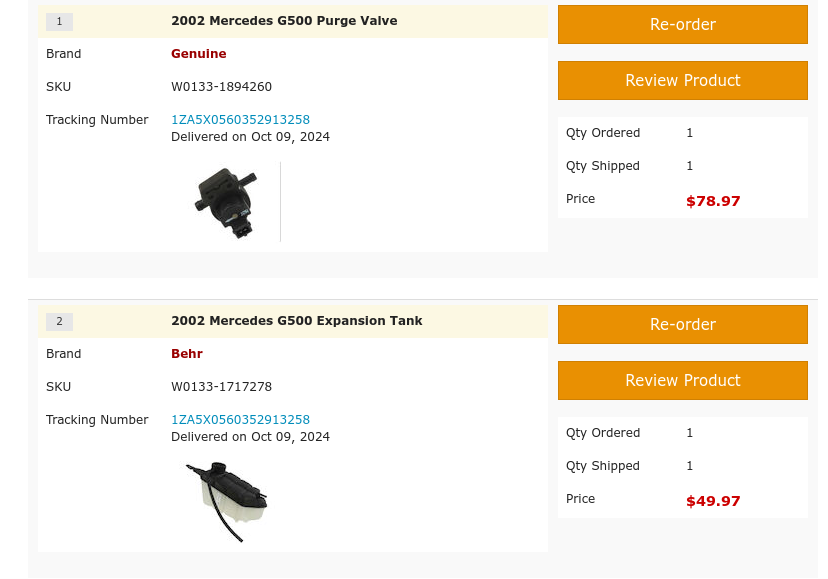Click the SKU W0133-1894260 text
Image resolution: width=828 pixels, height=579 pixels.
[x=221, y=87]
